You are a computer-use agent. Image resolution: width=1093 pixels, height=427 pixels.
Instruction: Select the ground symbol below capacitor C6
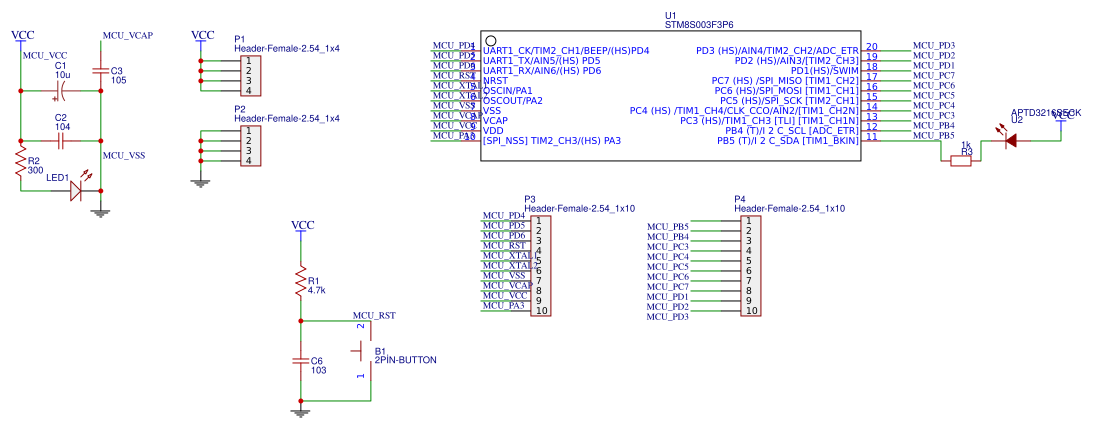(x=301, y=412)
